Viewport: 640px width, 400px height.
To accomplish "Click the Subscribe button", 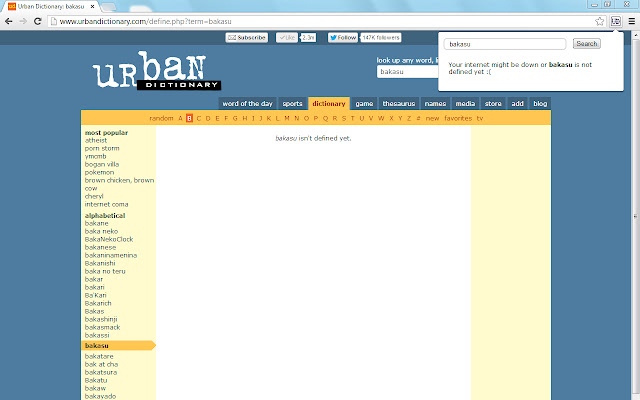I will 247,38.
